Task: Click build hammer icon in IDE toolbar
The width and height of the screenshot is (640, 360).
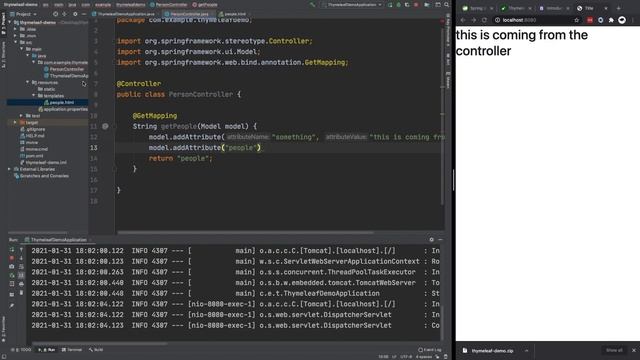Action: [313, 5]
